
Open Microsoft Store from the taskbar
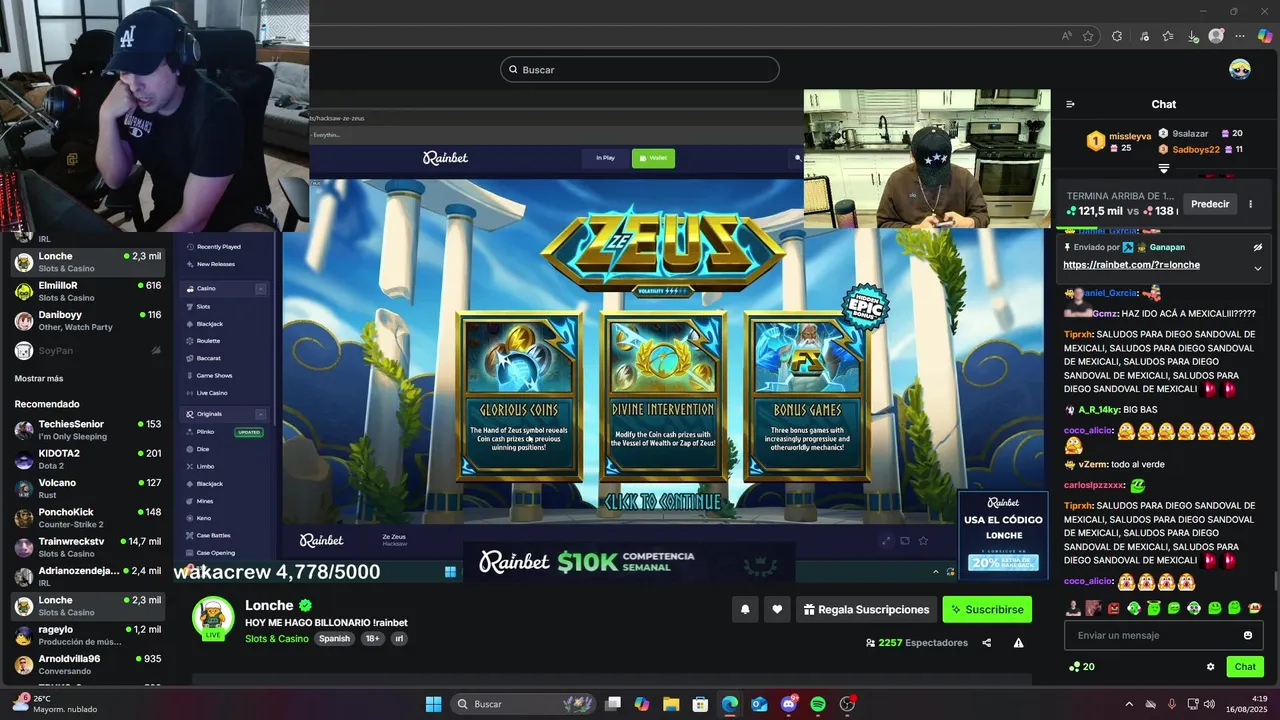pyautogui.click(x=701, y=704)
